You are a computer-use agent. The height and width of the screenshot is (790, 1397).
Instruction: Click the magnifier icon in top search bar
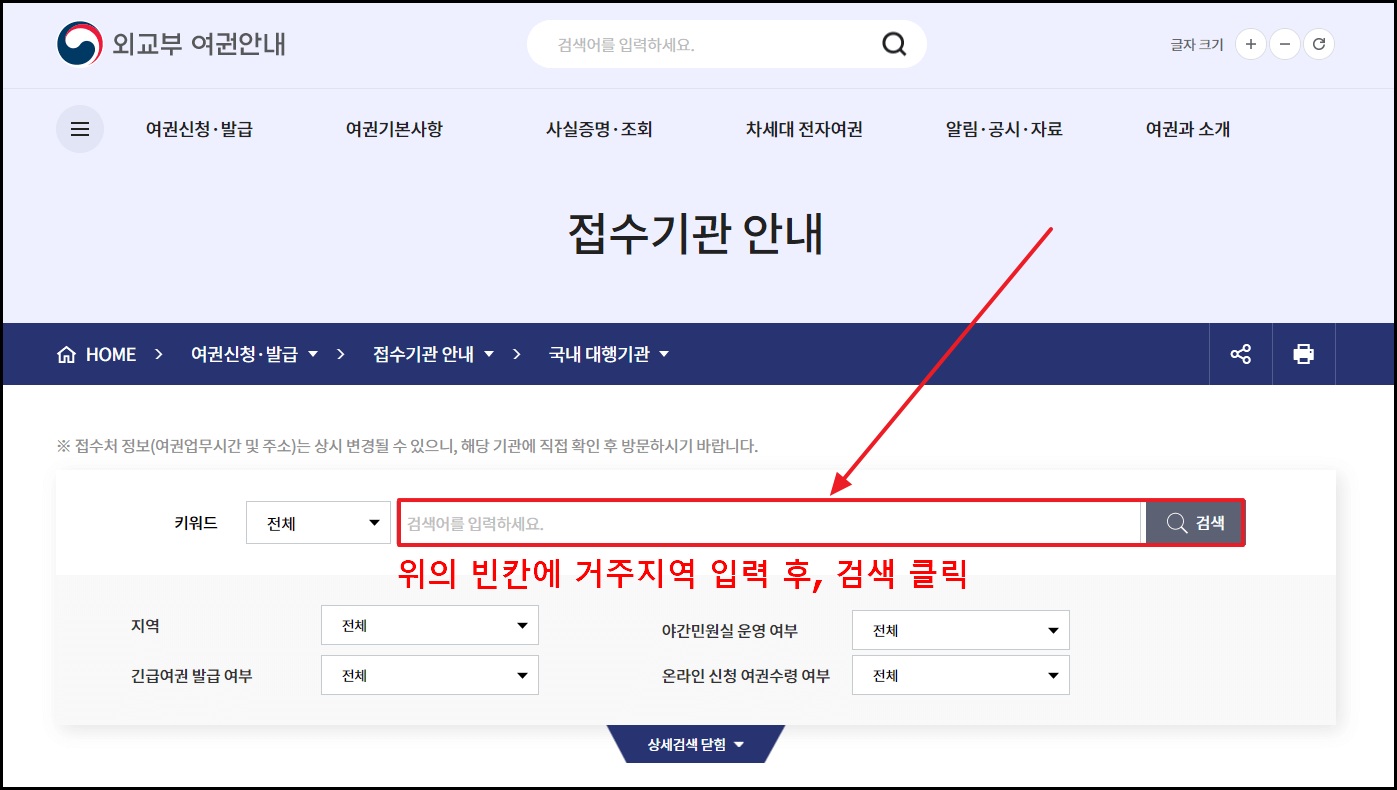pyautogui.click(x=893, y=44)
